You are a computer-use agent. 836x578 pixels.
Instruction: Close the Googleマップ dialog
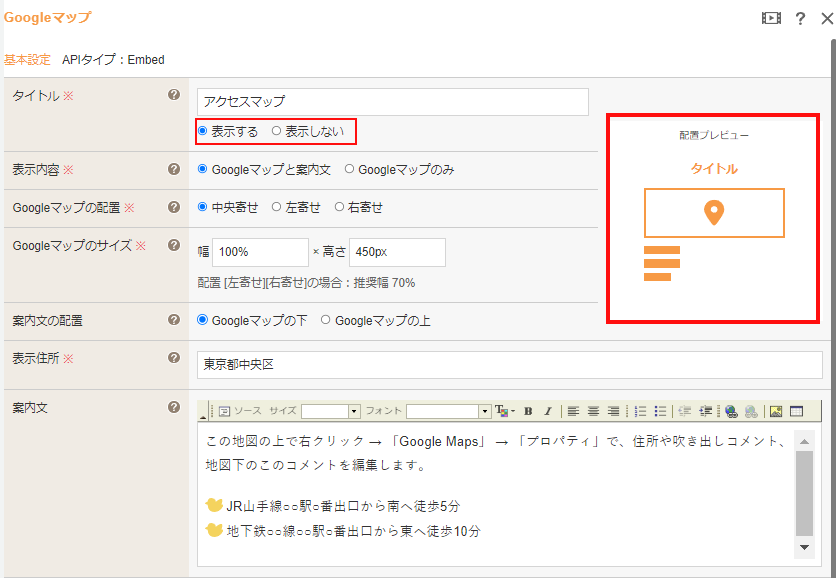(x=827, y=19)
